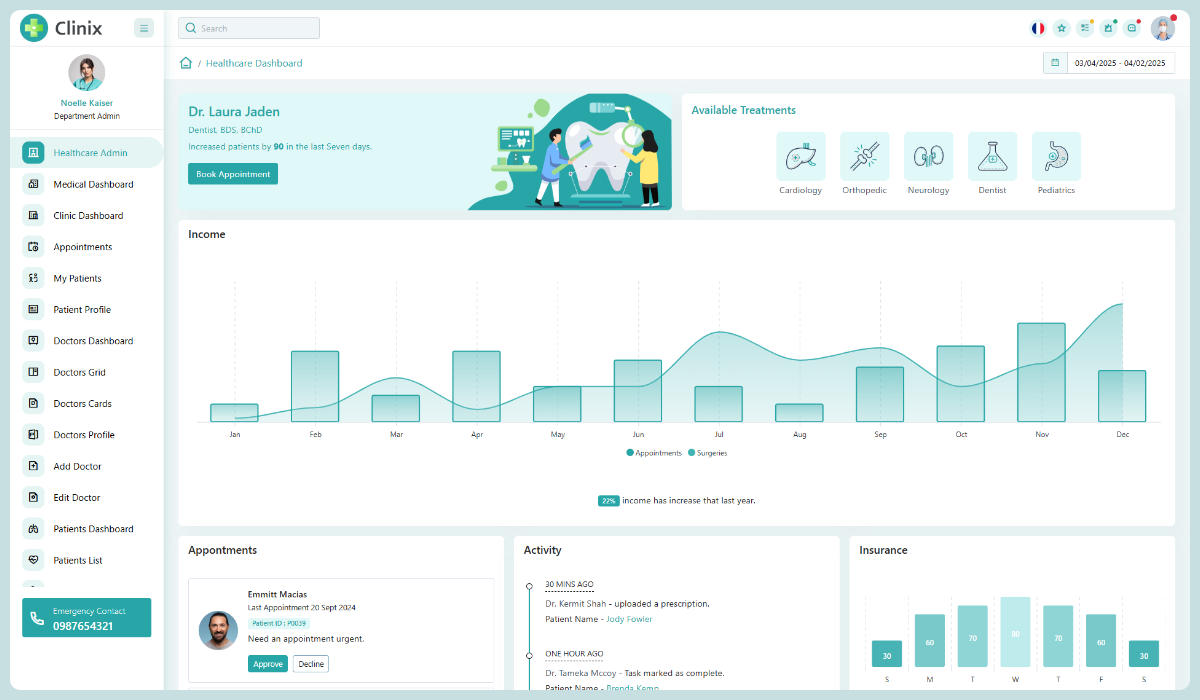The height and width of the screenshot is (700, 1200).
Task: Open the Dentist treatment category
Action: [x=992, y=155]
